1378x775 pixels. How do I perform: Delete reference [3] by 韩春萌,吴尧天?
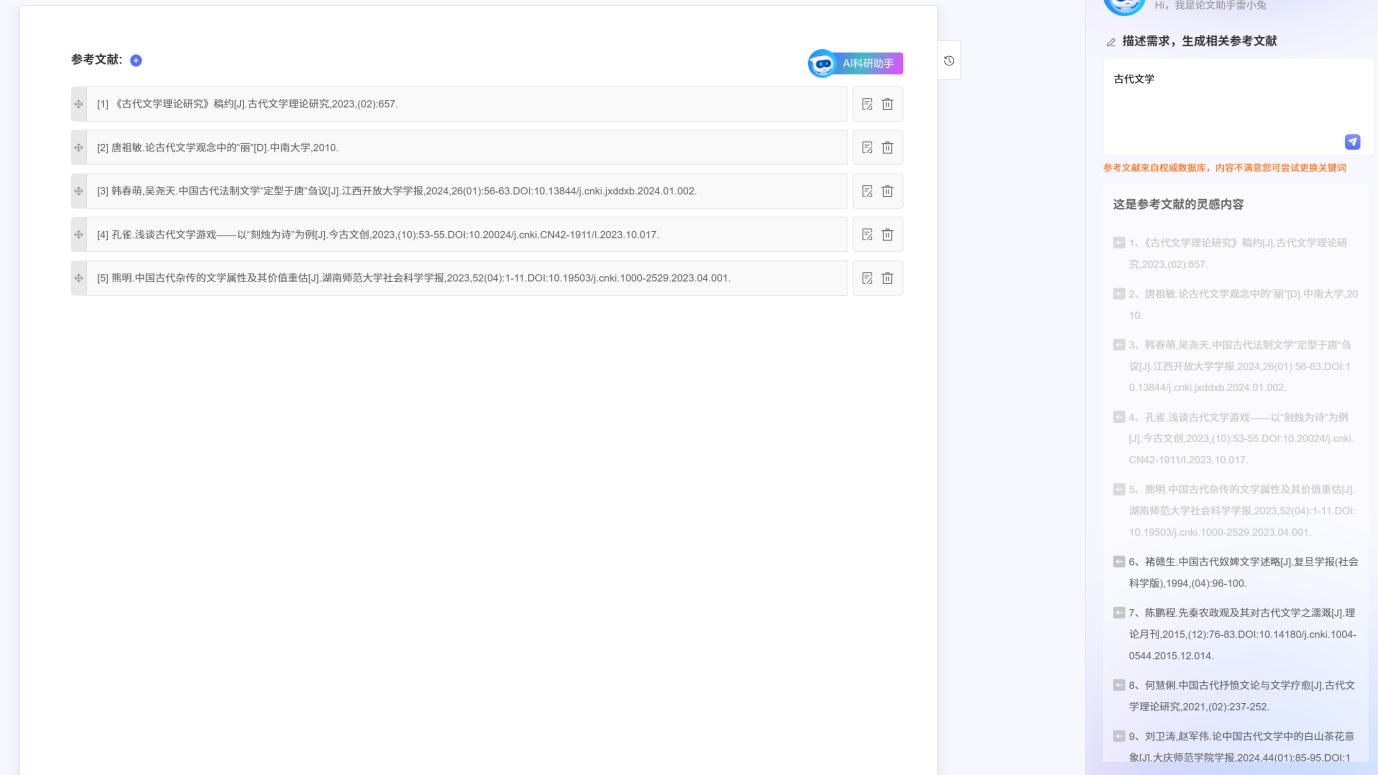[887, 191]
